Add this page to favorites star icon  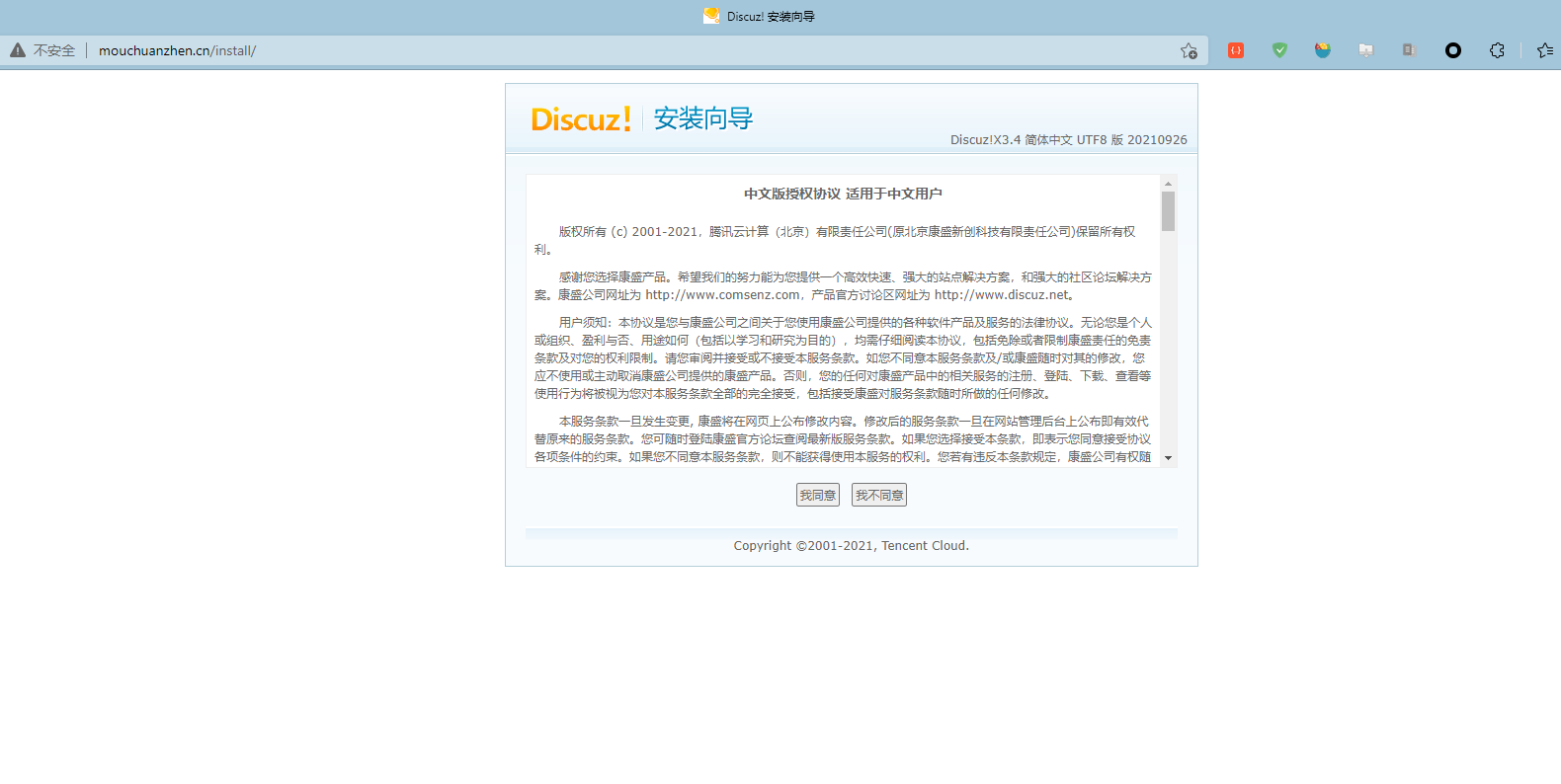pyautogui.click(x=1189, y=50)
